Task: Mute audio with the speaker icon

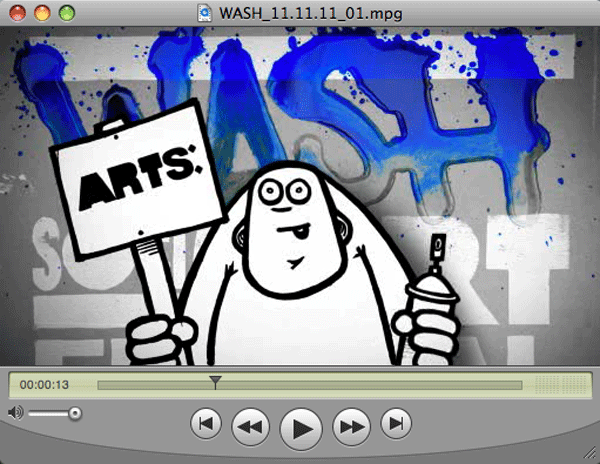Action: 15,413
